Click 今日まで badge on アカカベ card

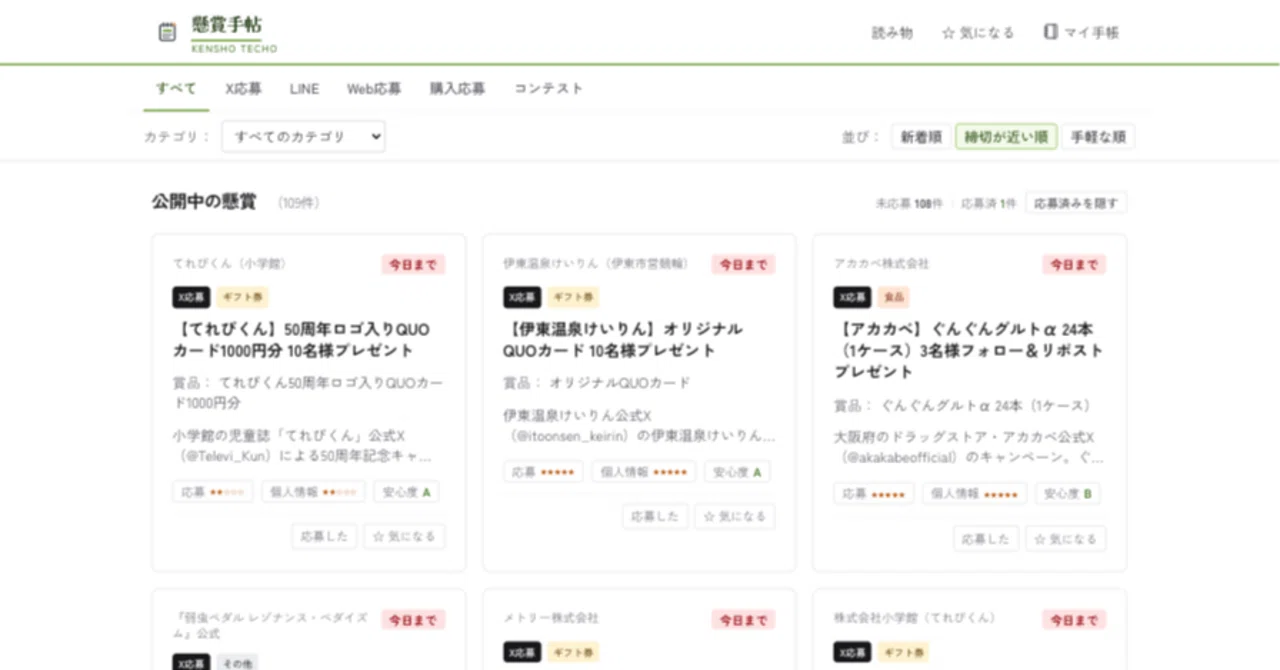[x=1074, y=265]
